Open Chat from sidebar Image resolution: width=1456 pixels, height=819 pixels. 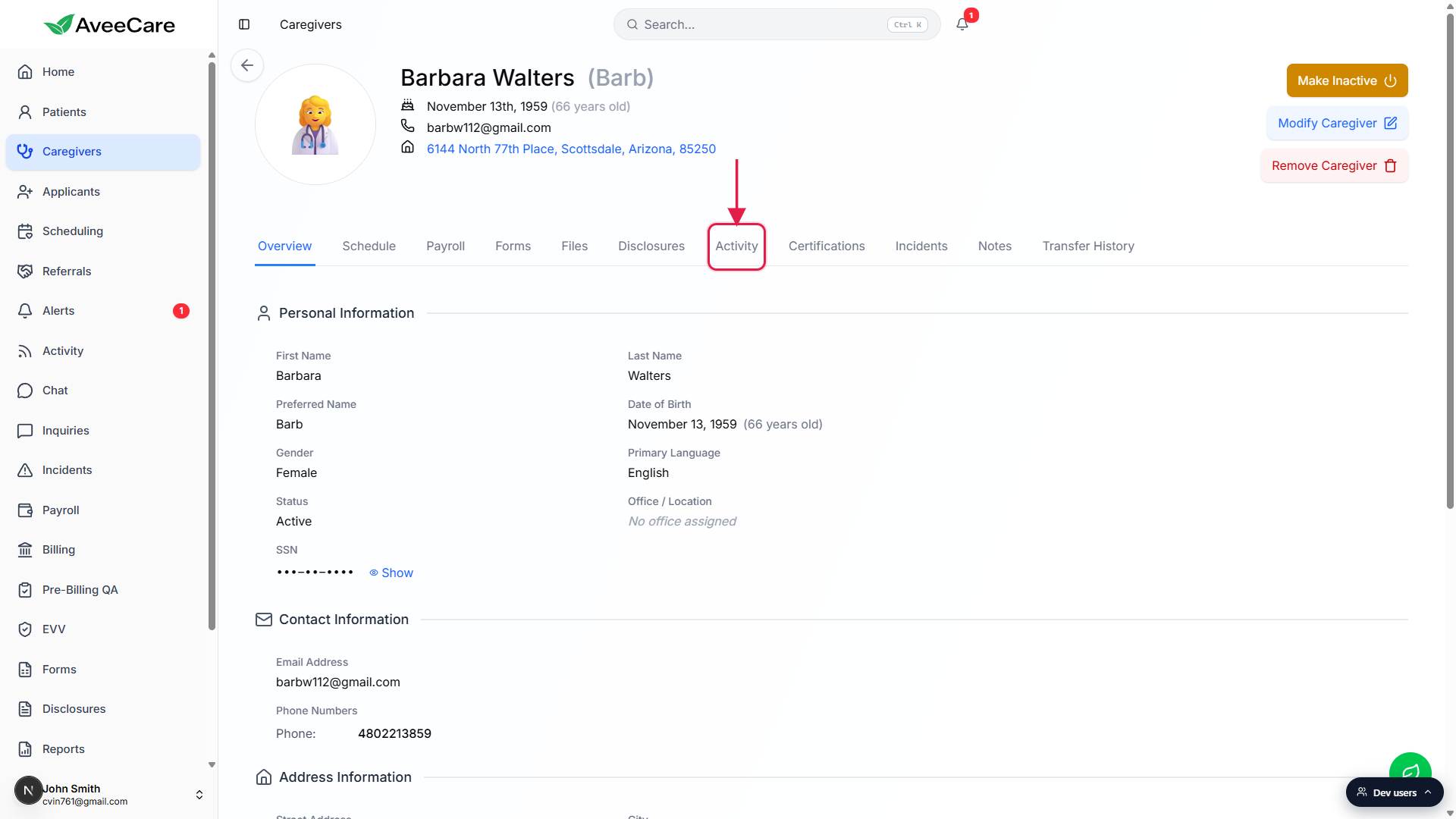coord(103,391)
